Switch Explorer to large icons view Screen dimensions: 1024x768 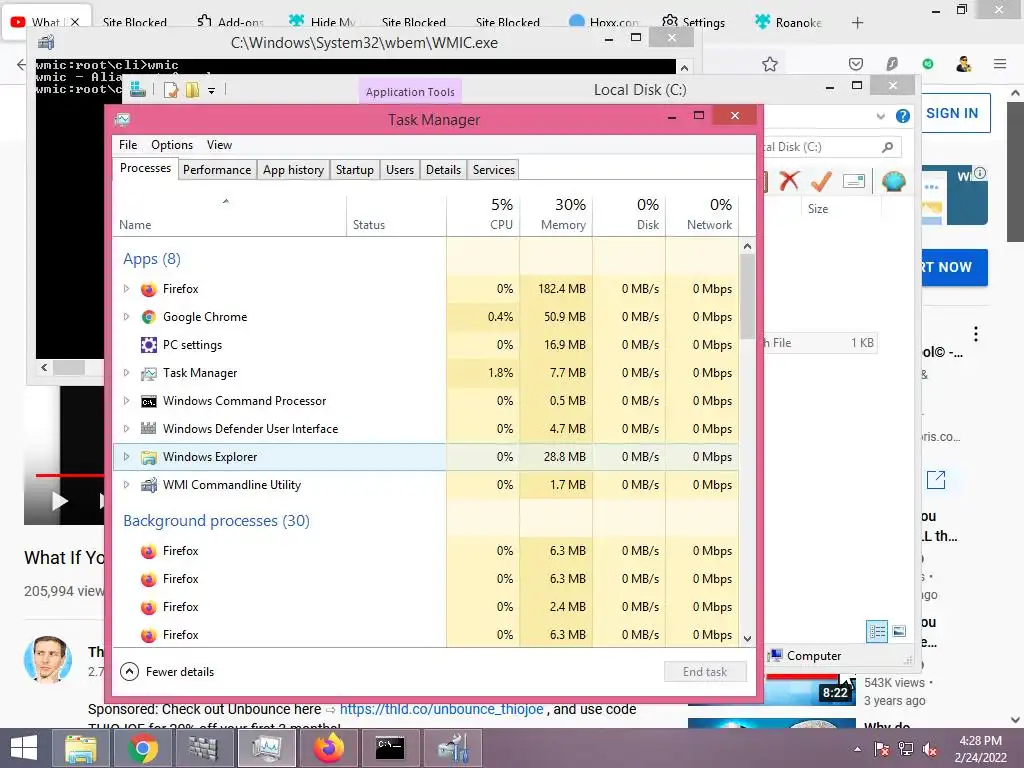tap(899, 631)
